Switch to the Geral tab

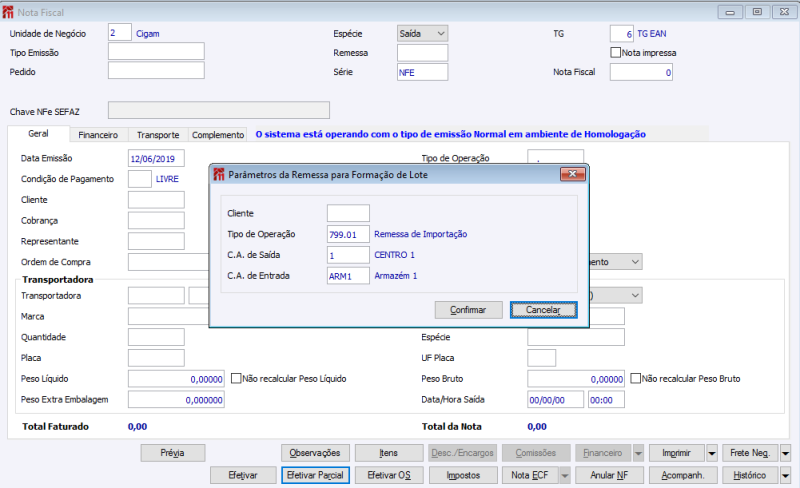pyautogui.click(x=38, y=134)
